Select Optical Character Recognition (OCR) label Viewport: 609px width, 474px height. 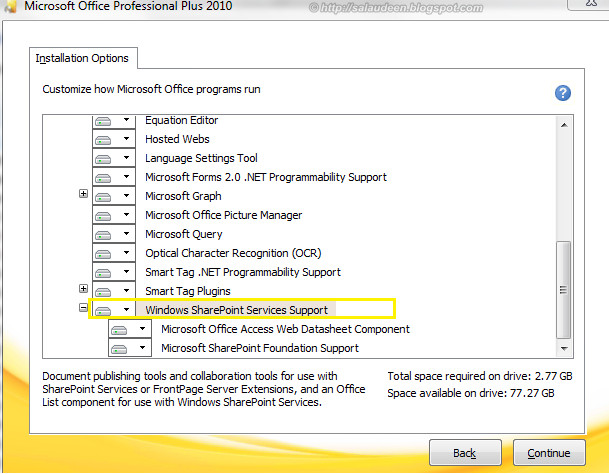(233, 253)
